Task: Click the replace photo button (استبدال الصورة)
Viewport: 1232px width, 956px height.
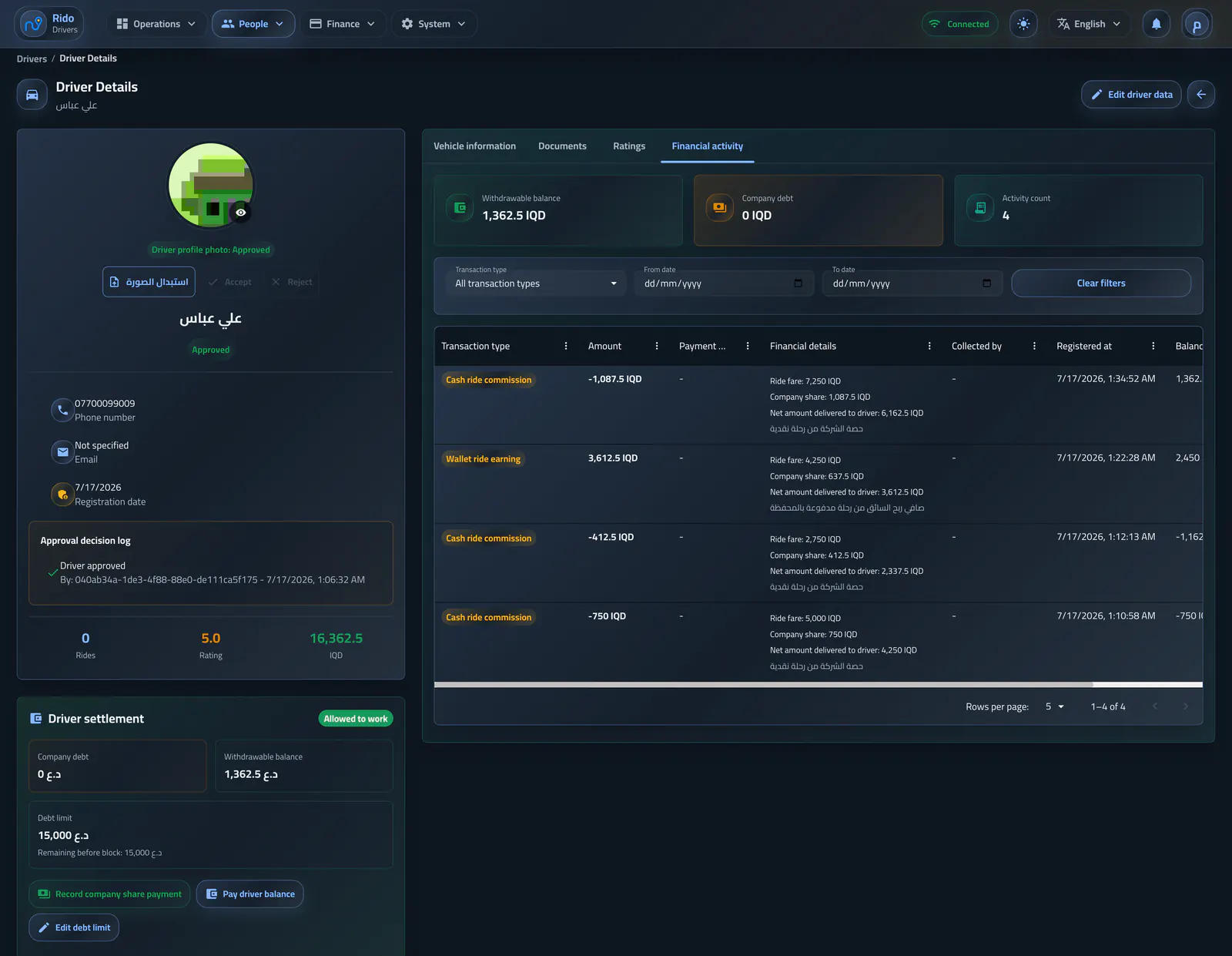Action: click(x=149, y=282)
